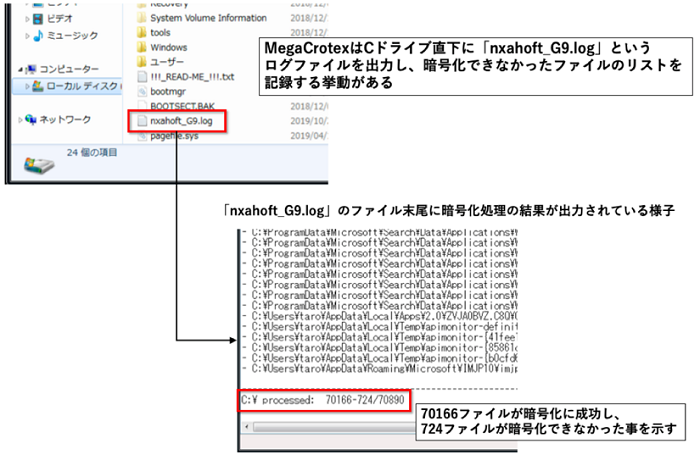Select the pagefile.sys file

(176, 134)
